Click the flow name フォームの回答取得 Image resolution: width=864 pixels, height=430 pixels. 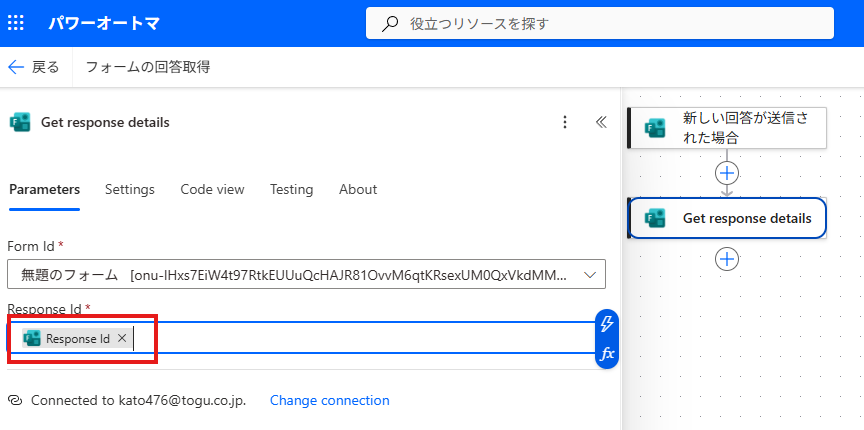[148, 67]
